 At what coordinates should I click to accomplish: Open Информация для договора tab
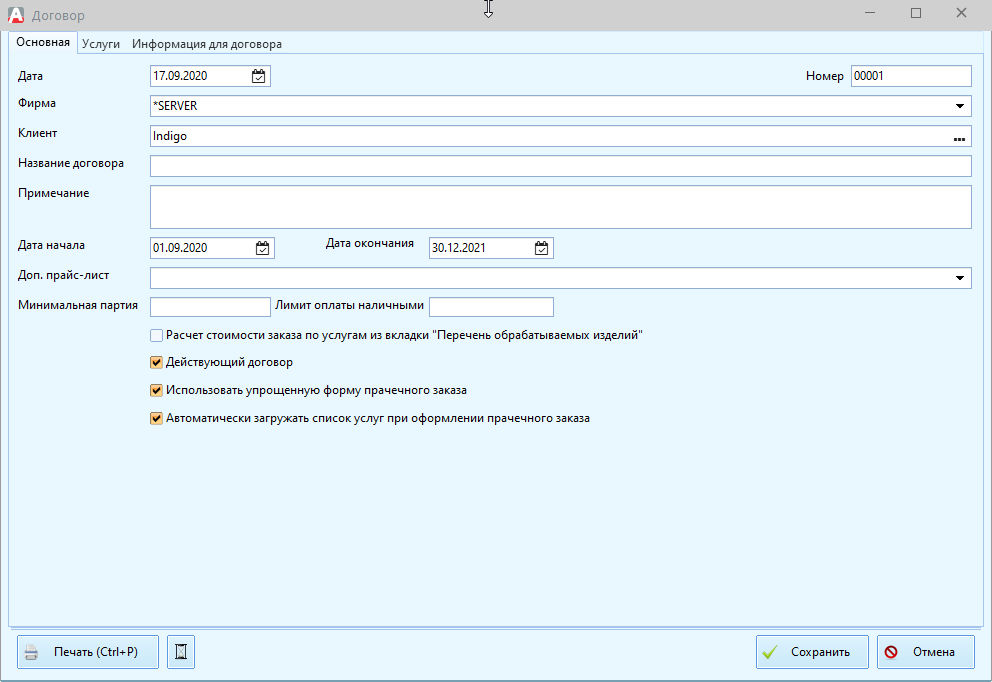pos(207,44)
